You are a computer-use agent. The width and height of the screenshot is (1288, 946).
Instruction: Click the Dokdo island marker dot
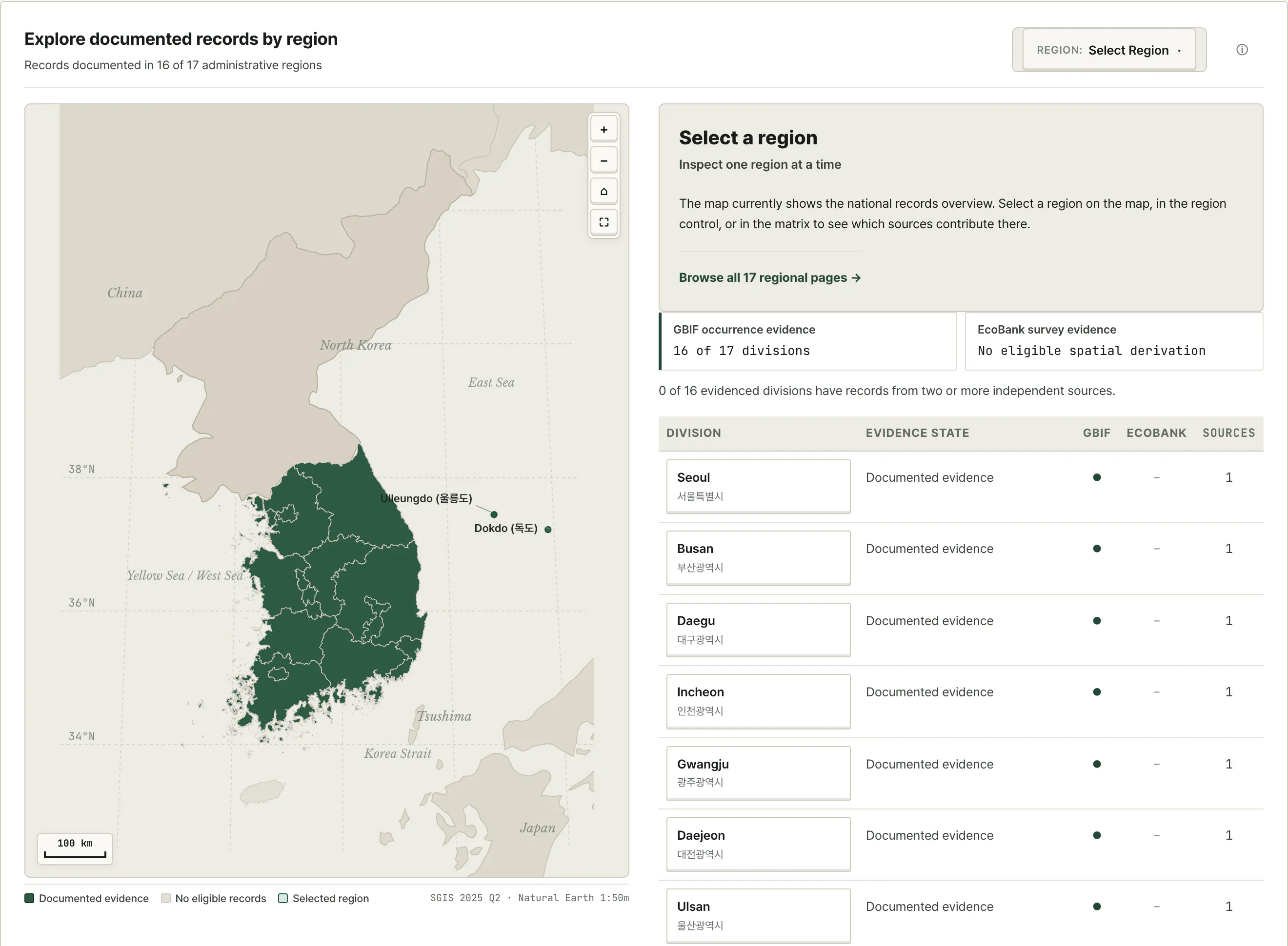click(x=548, y=530)
